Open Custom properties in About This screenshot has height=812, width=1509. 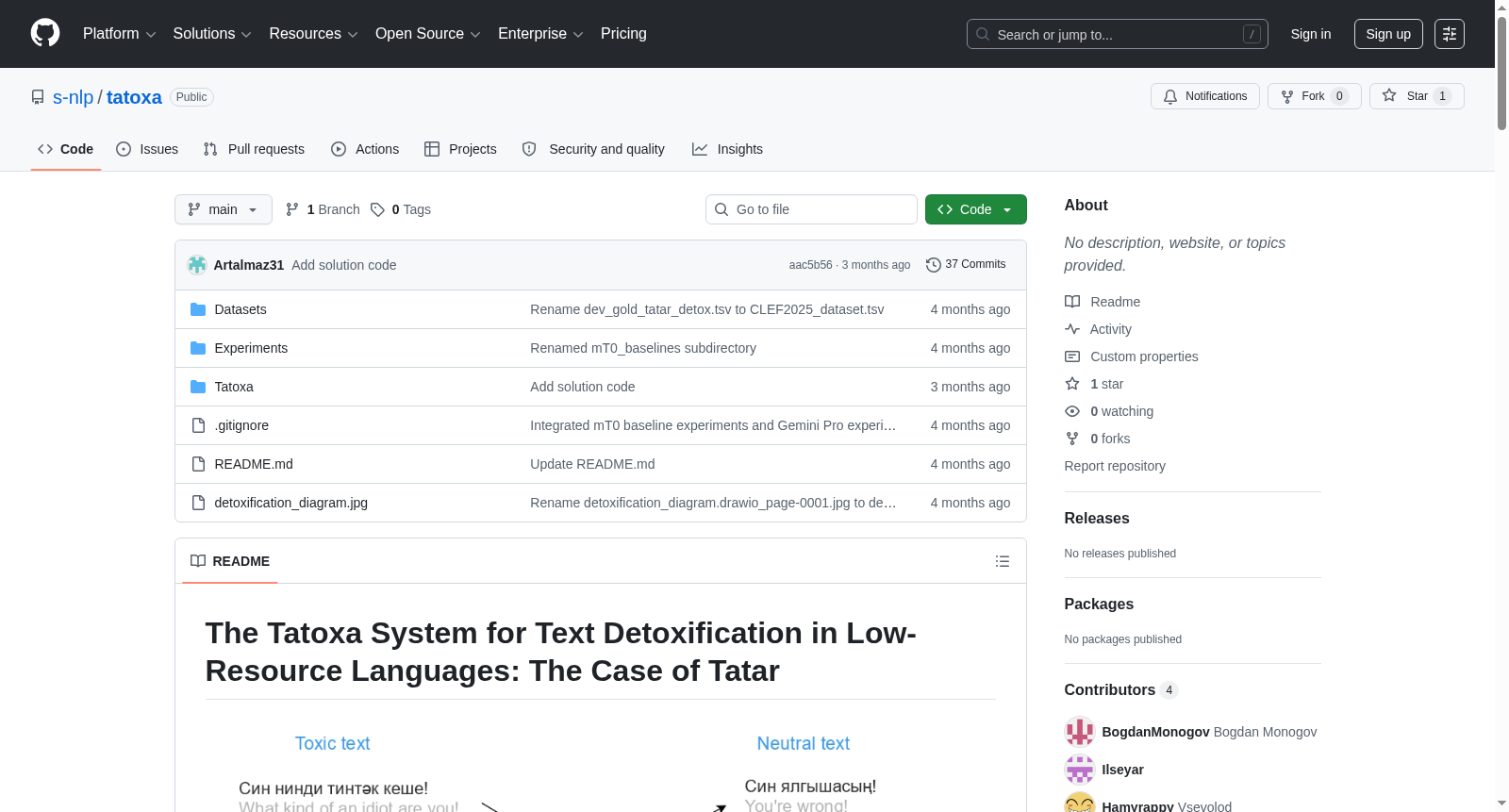coord(1132,356)
